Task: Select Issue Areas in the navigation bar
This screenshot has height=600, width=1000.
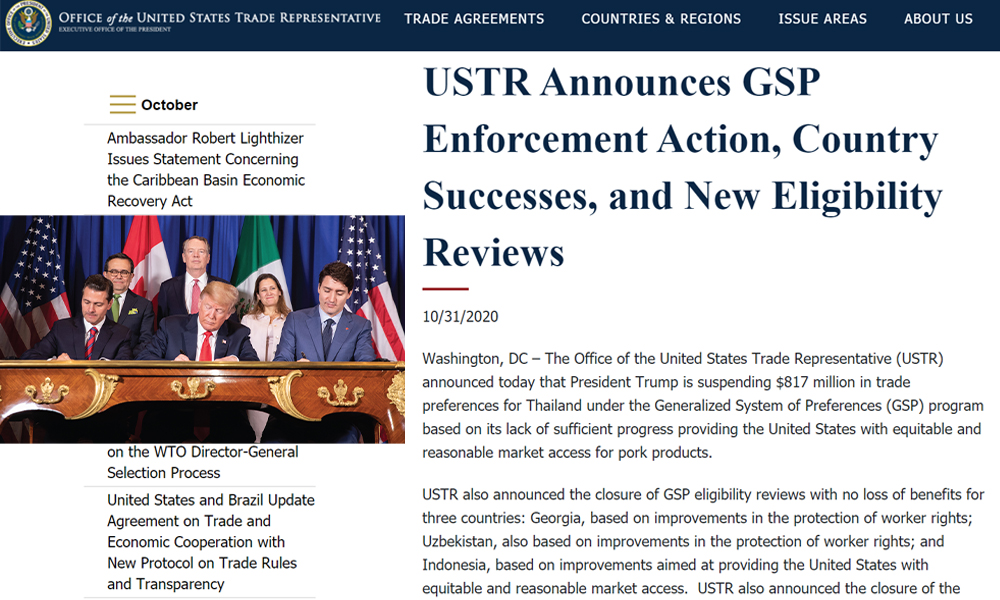Action: tap(822, 19)
